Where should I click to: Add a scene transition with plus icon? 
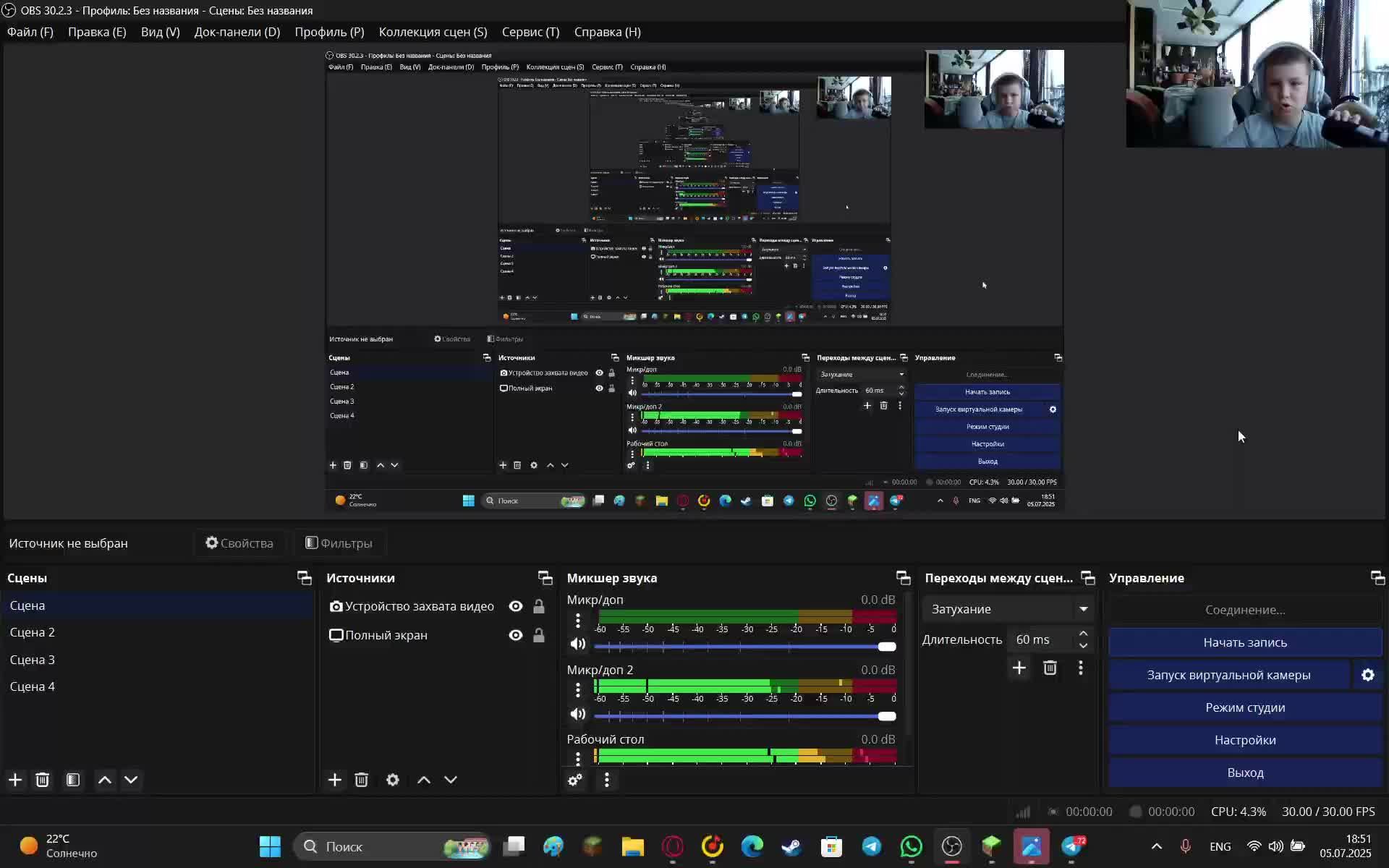(x=1019, y=668)
